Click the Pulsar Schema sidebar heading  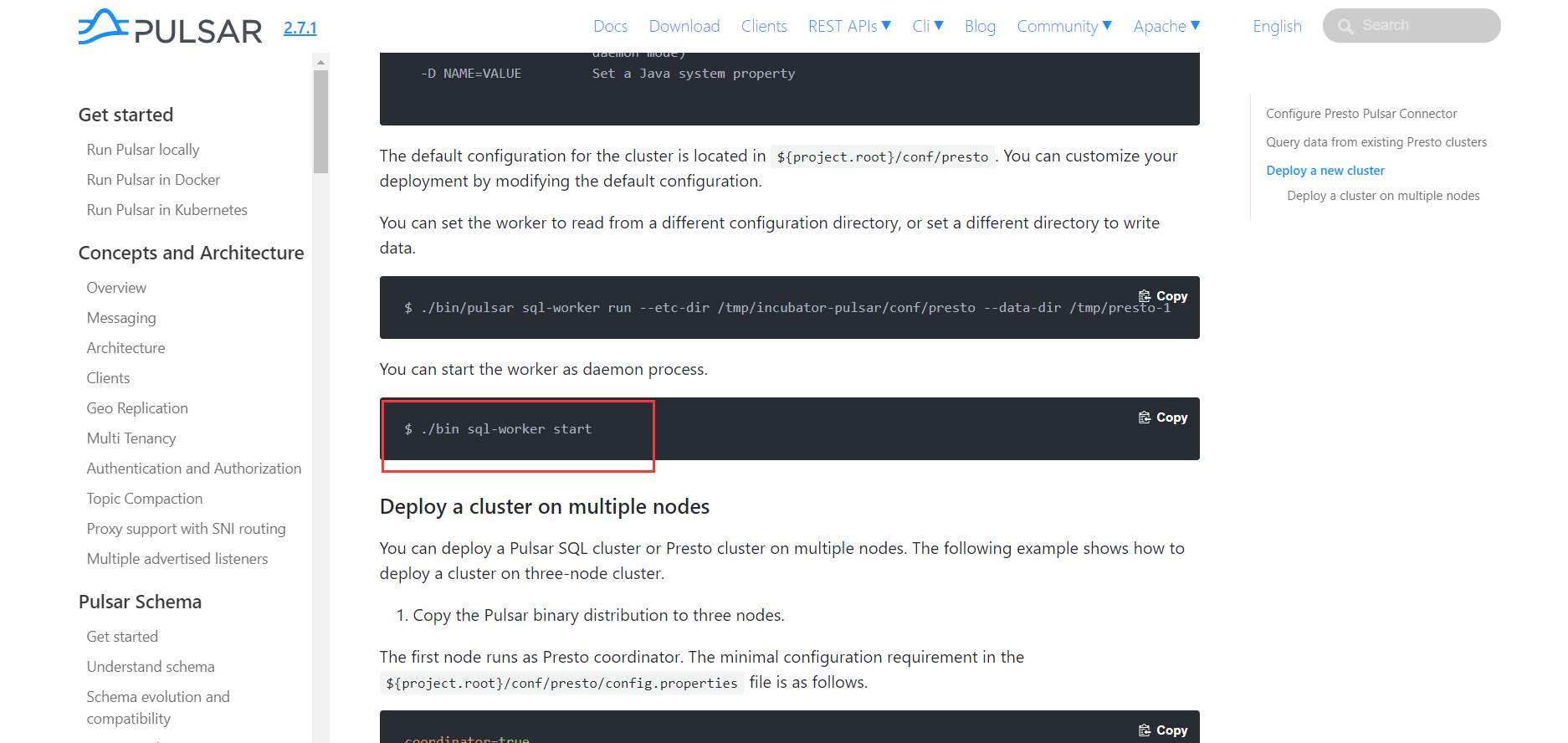point(140,602)
